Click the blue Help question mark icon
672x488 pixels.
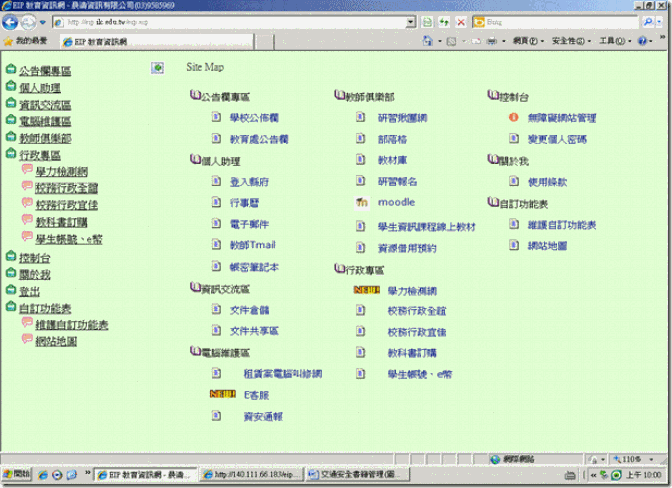pos(642,41)
